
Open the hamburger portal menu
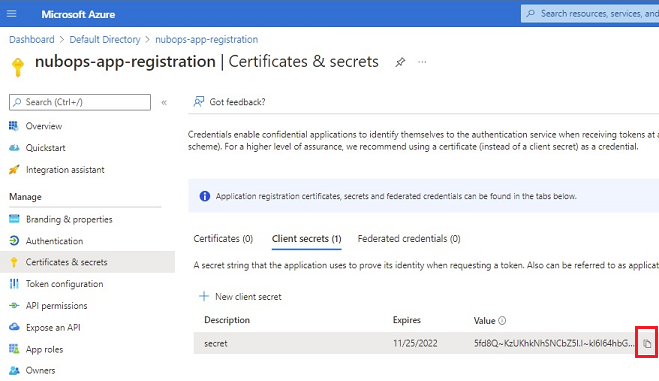pyautogui.click(x=12, y=14)
